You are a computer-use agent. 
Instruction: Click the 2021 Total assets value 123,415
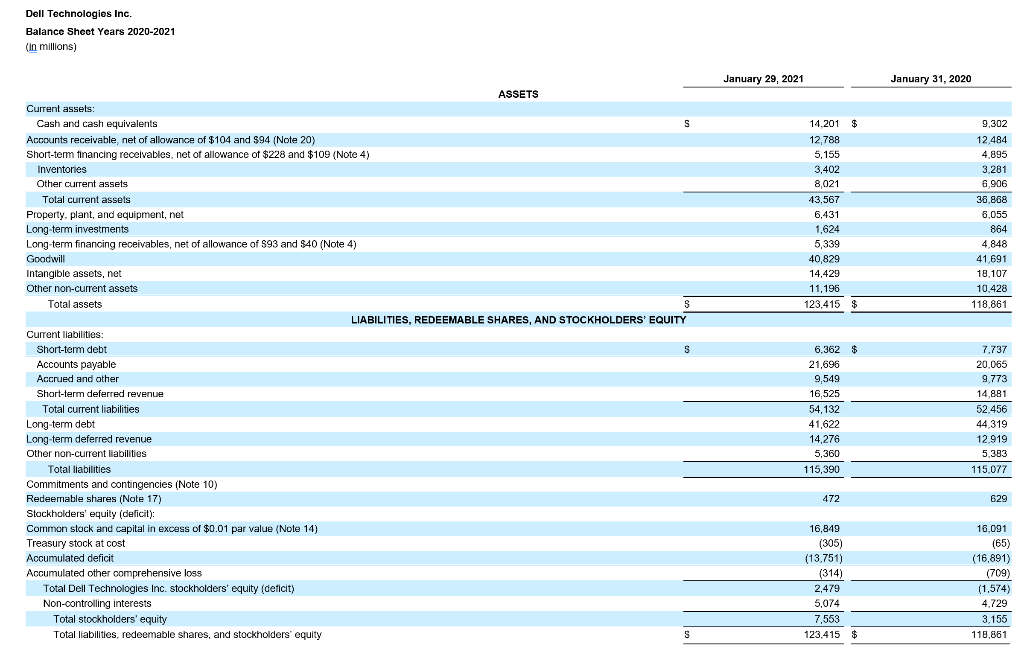[x=825, y=303]
